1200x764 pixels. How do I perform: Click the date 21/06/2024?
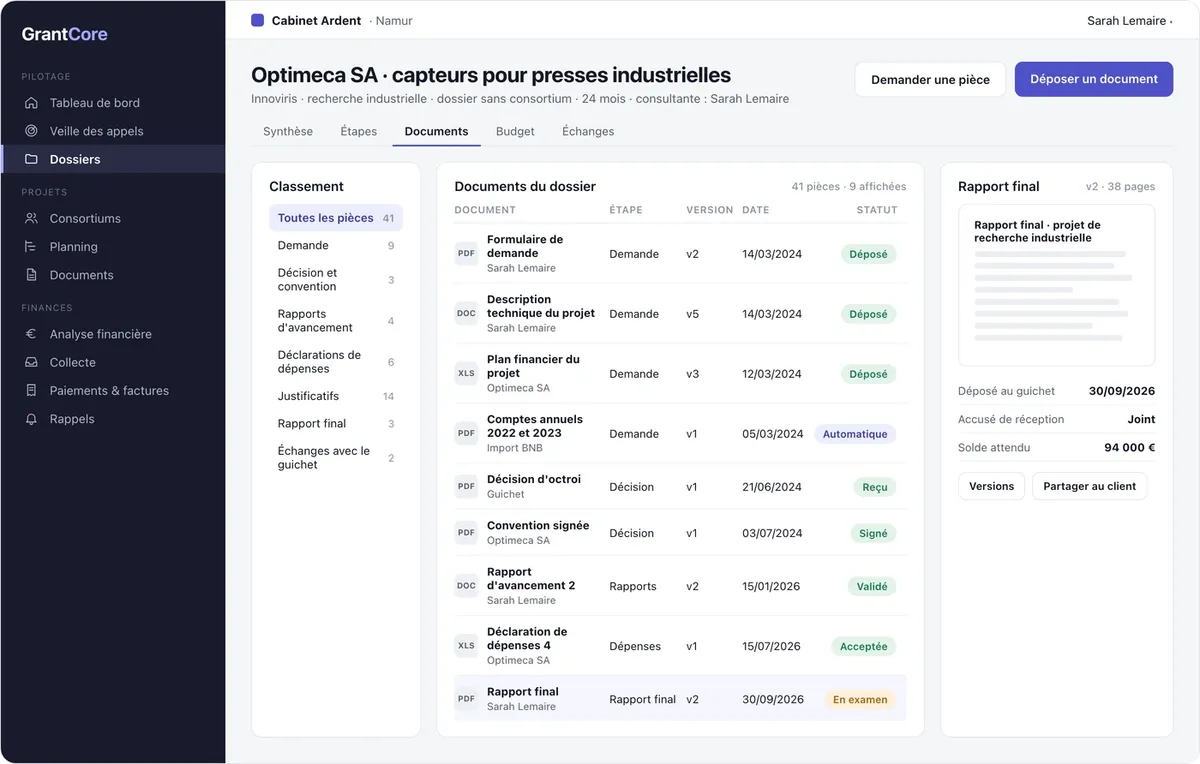click(772, 487)
